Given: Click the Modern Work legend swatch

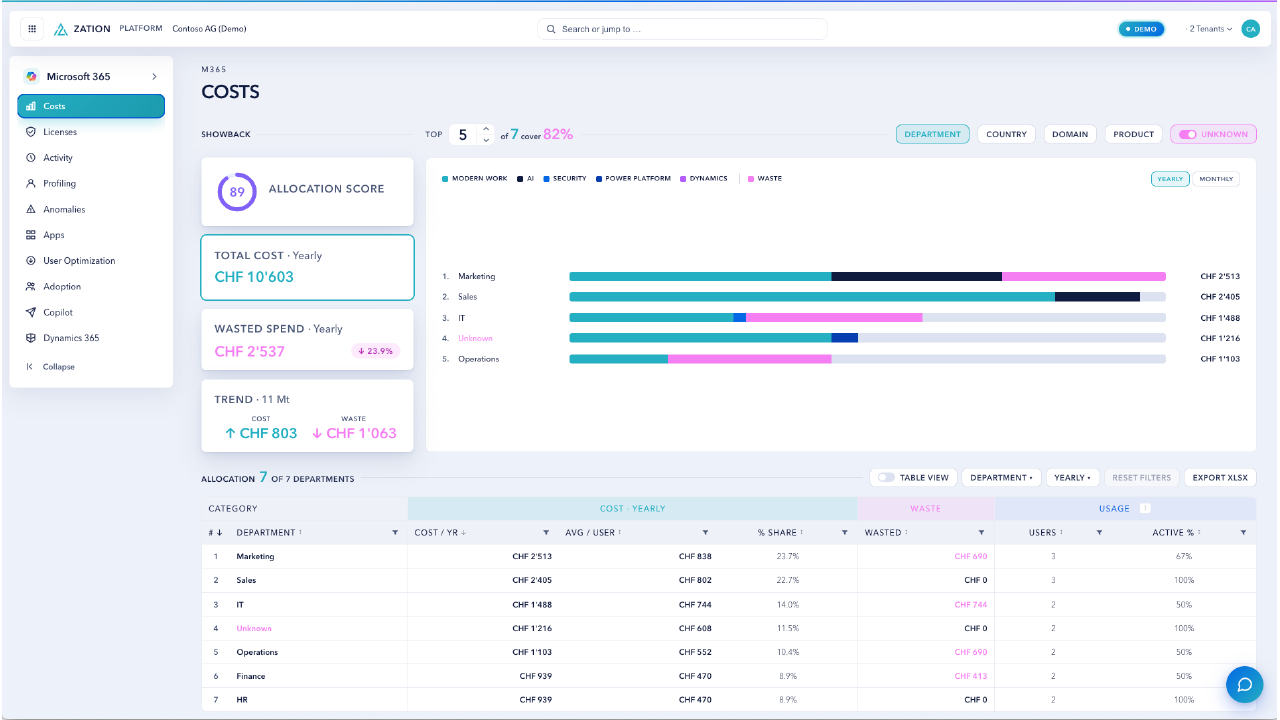Looking at the screenshot, I should 445,179.
